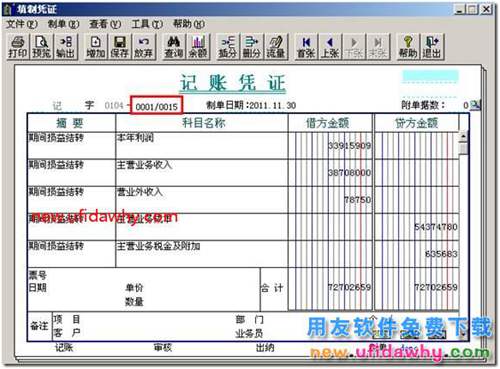Viewport: 500px width, 369px height.
Task: Go to next voucher 下张
Action: coord(354,47)
